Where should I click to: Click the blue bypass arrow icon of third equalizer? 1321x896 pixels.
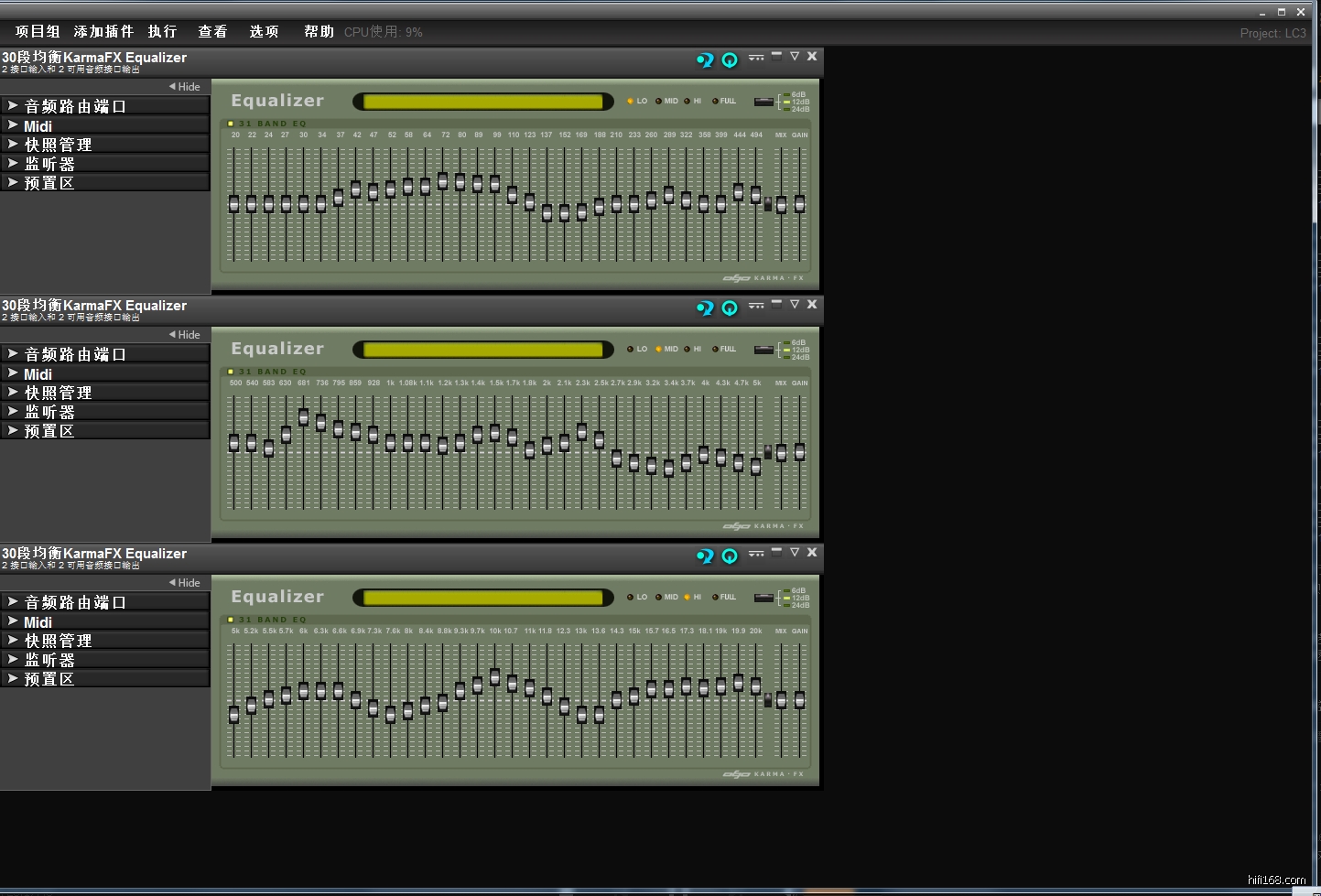pyautogui.click(x=704, y=556)
